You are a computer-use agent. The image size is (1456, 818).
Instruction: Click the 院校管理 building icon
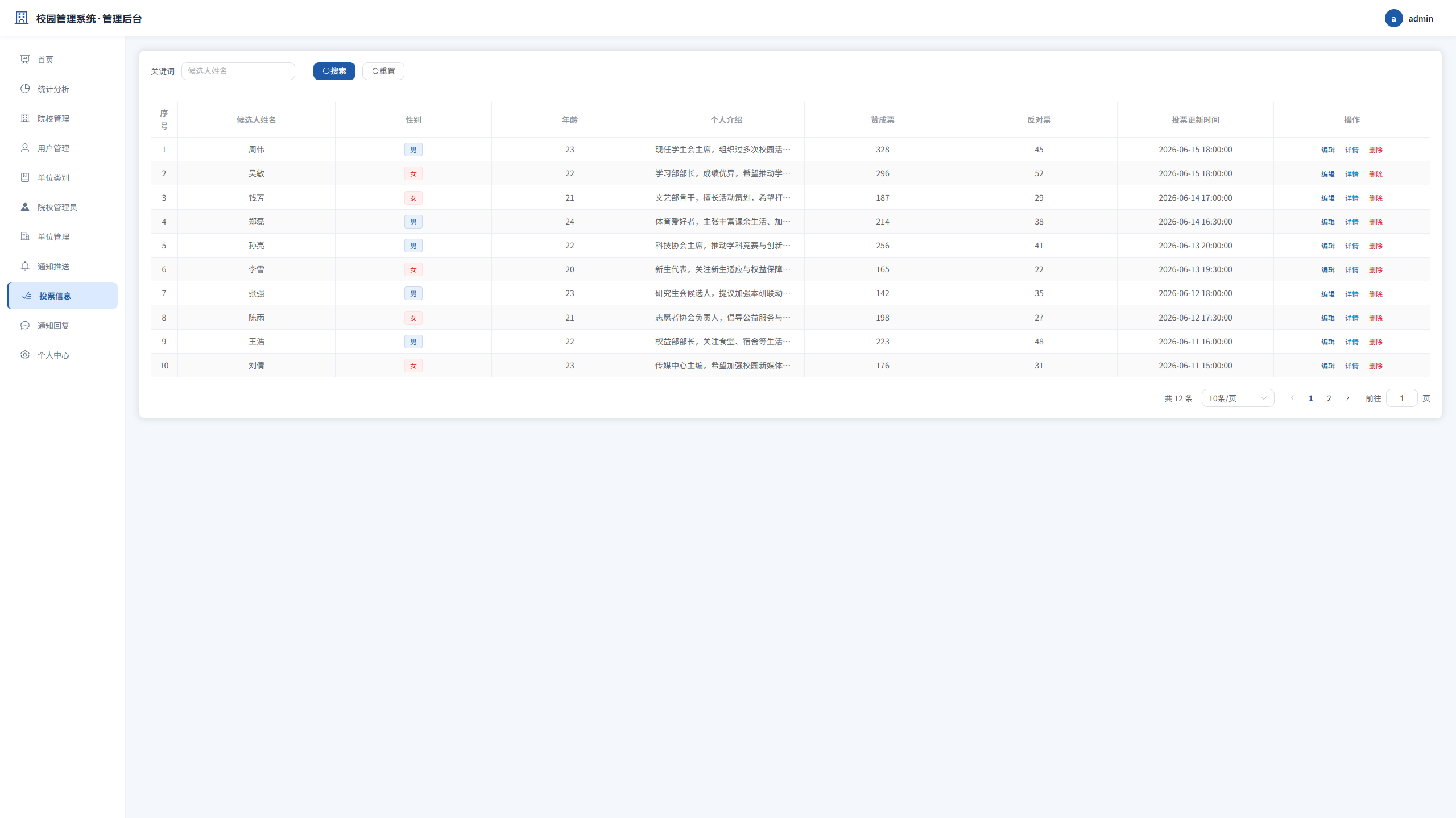click(x=25, y=118)
